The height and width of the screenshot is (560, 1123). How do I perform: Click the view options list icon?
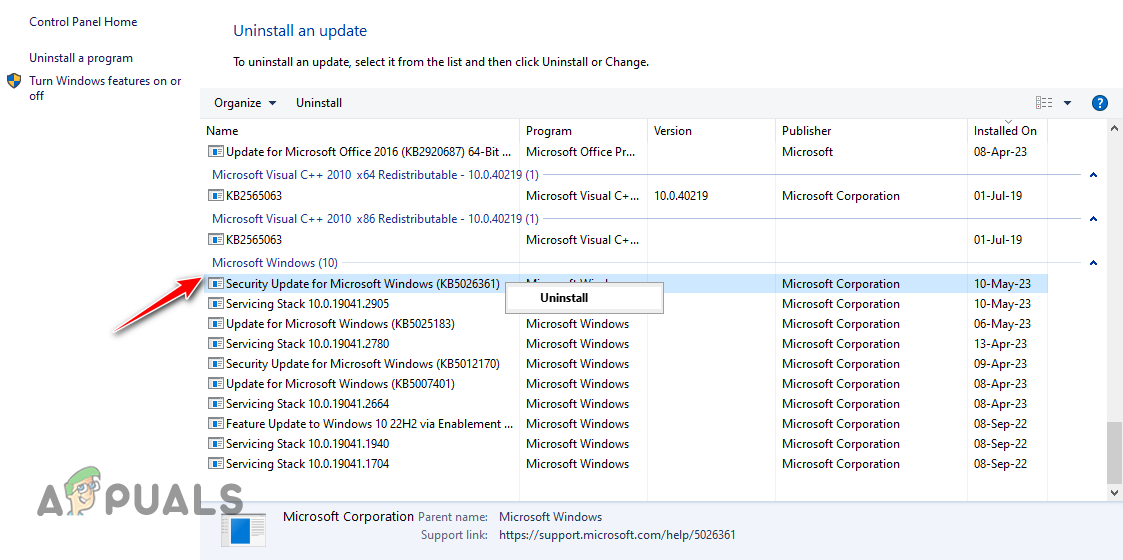coord(1044,102)
